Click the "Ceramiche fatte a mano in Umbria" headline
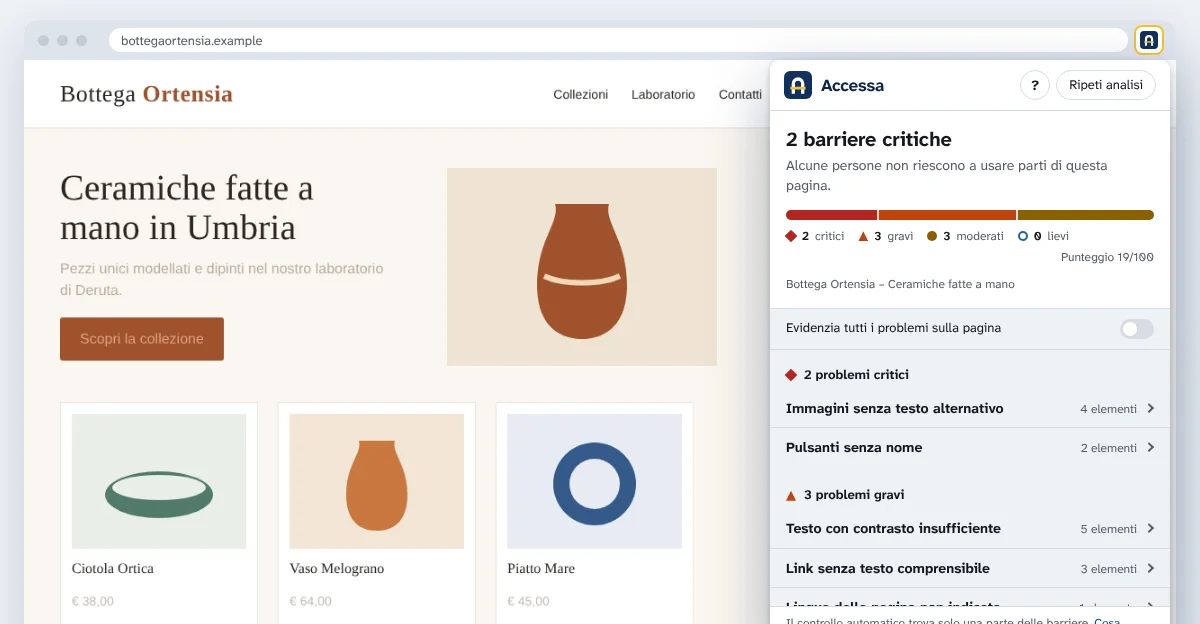This screenshot has height=624, width=1200. [187, 207]
